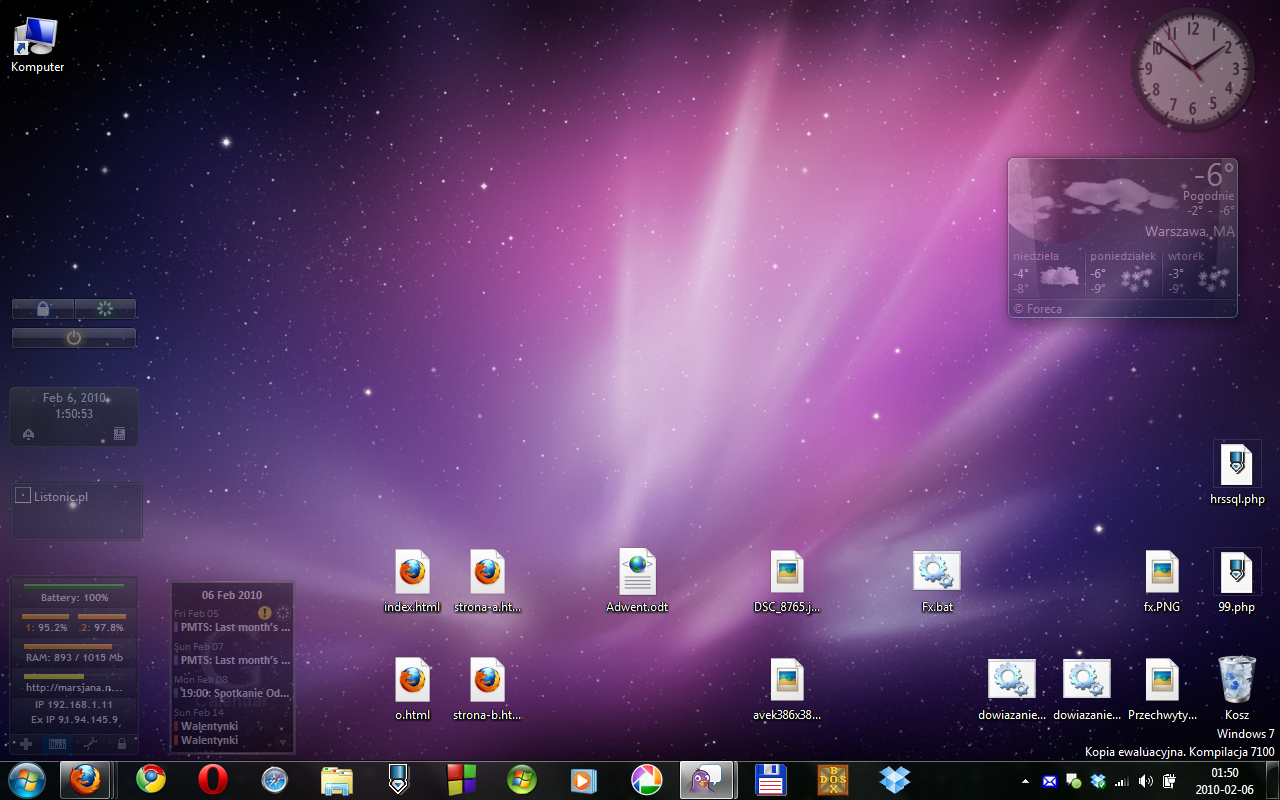The width and height of the screenshot is (1280, 800).
Task: Open Dropbox from the taskbar
Action: [x=894, y=779]
